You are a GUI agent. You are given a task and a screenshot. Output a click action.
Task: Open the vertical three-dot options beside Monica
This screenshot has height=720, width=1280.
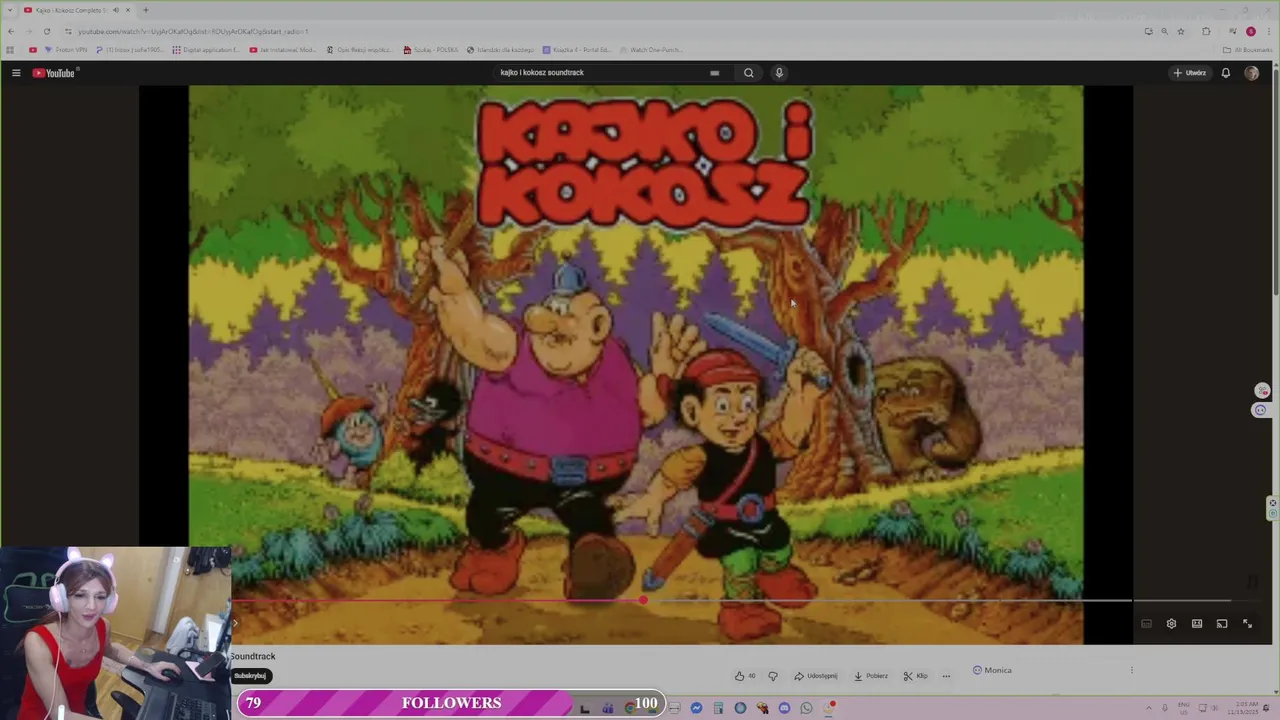point(1132,670)
